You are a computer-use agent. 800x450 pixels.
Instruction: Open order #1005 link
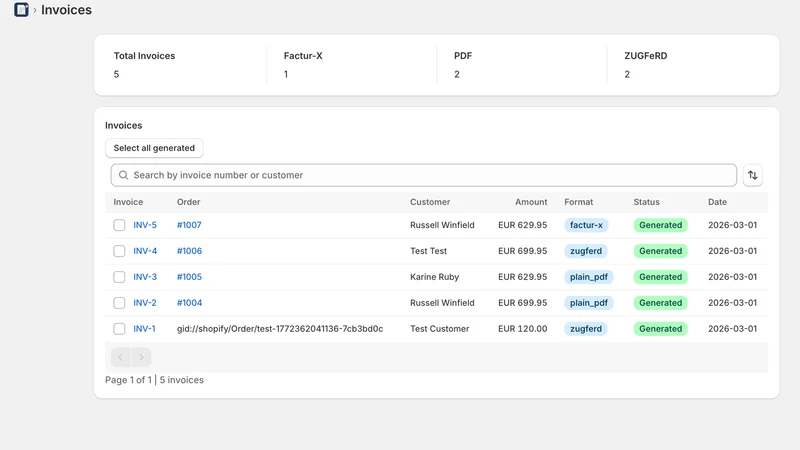(x=189, y=277)
